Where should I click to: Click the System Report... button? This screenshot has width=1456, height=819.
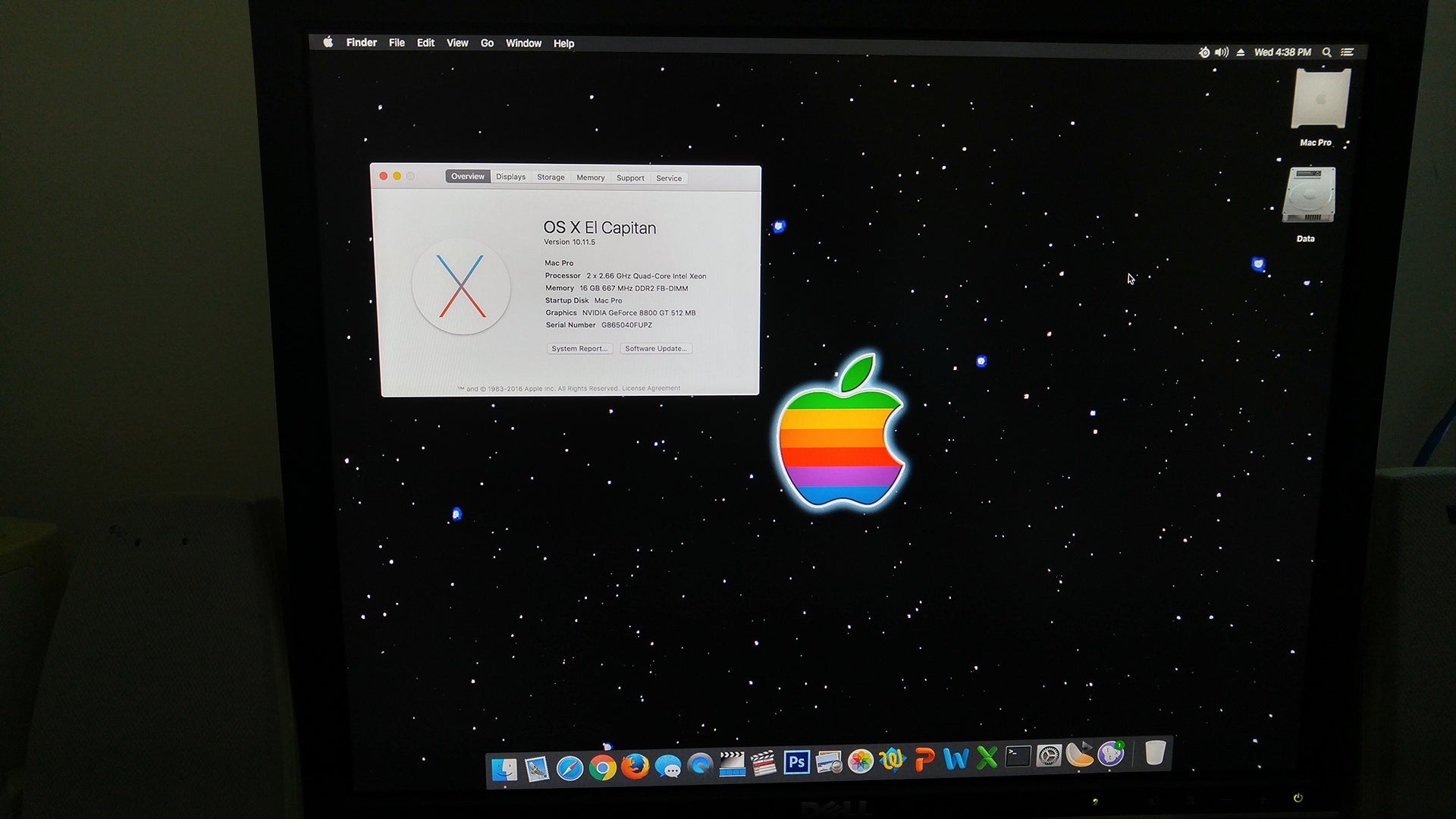(x=579, y=349)
